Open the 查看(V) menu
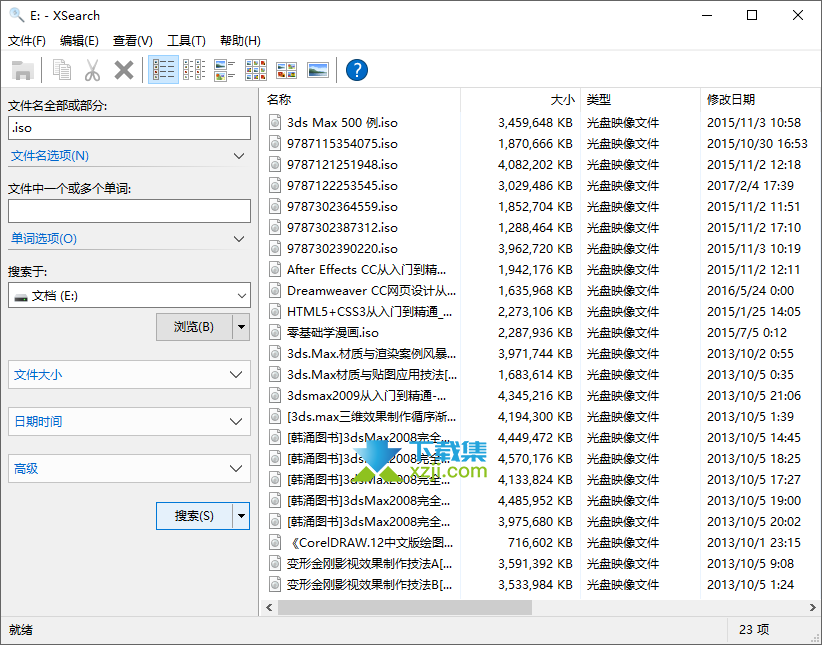822x645 pixels. [x=132, y=41]
